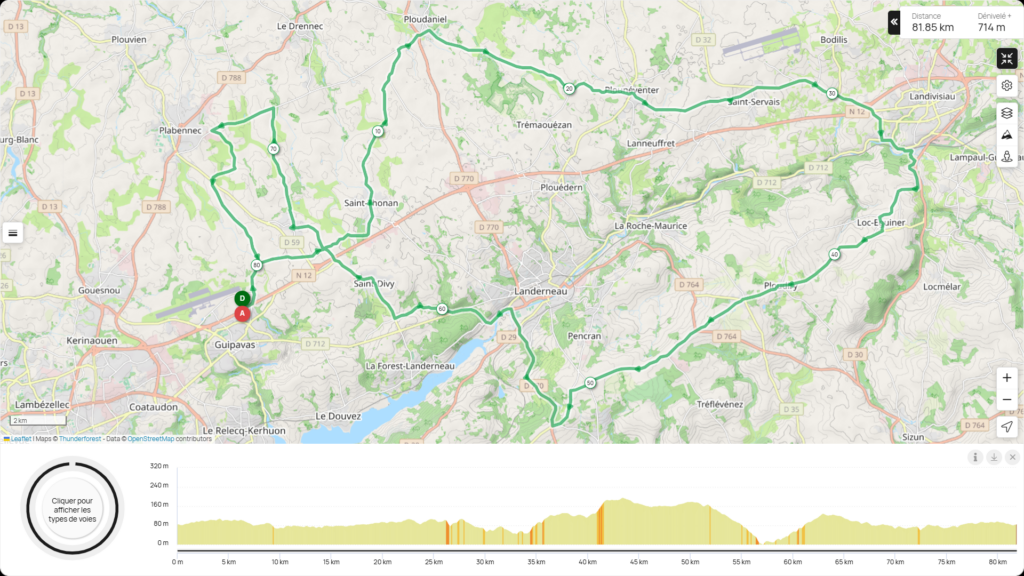Zoom out of the map
Image resolution: width=1024 pixels, height=576 pixels.
(1006, 400)
